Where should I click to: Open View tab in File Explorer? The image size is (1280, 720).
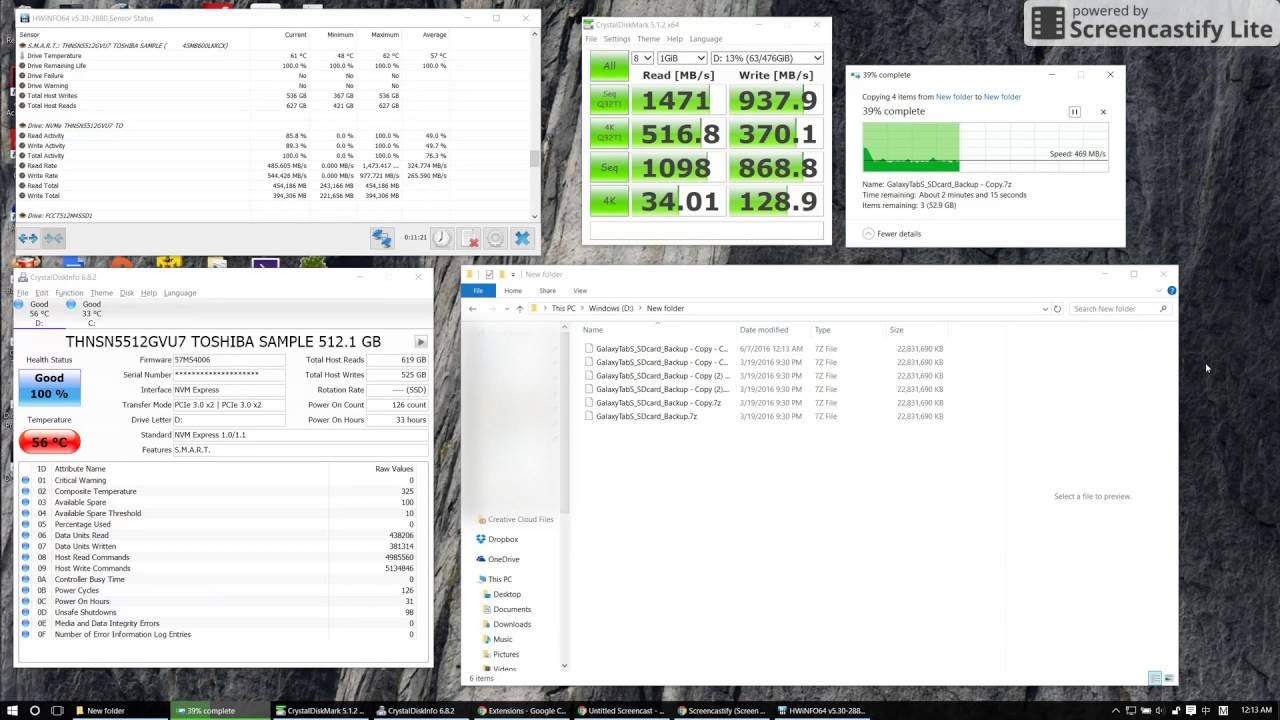tap(580, 291)
